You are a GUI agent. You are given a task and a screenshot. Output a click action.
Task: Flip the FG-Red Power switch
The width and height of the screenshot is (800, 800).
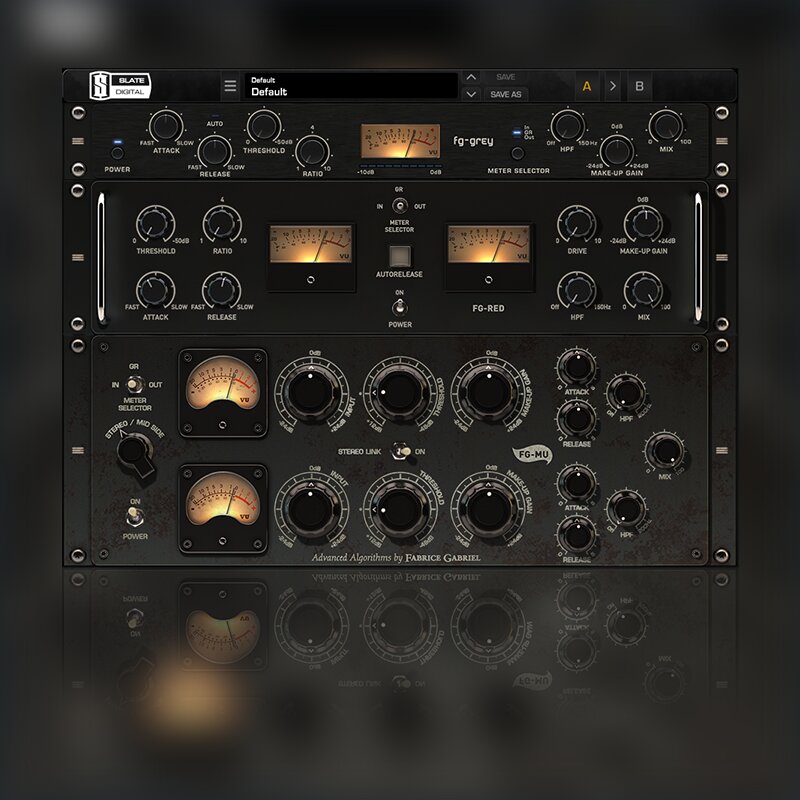pyautogui.click(x=399, y=308)
